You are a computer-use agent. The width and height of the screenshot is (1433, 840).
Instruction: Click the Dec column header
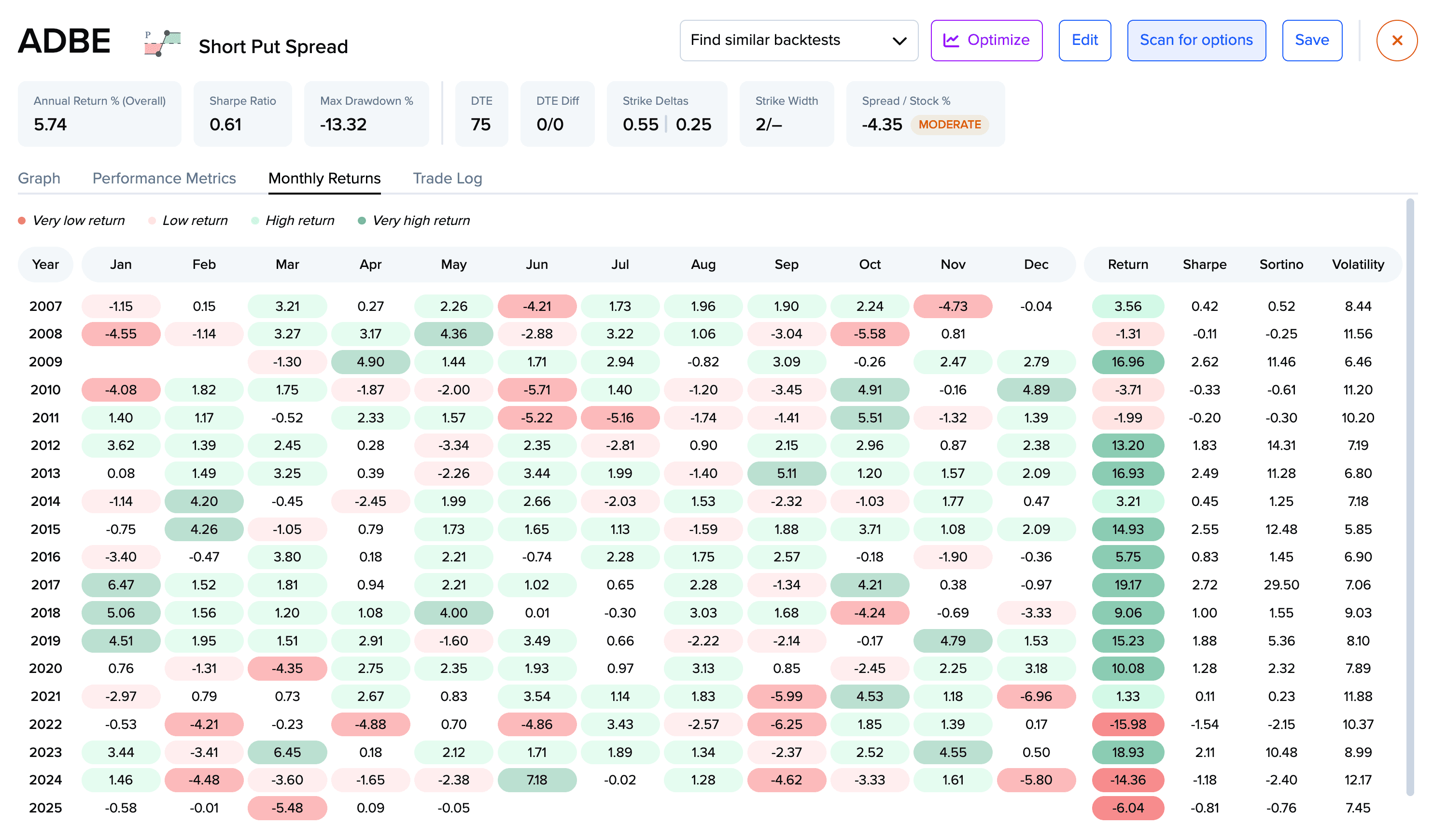[1036, 265]
